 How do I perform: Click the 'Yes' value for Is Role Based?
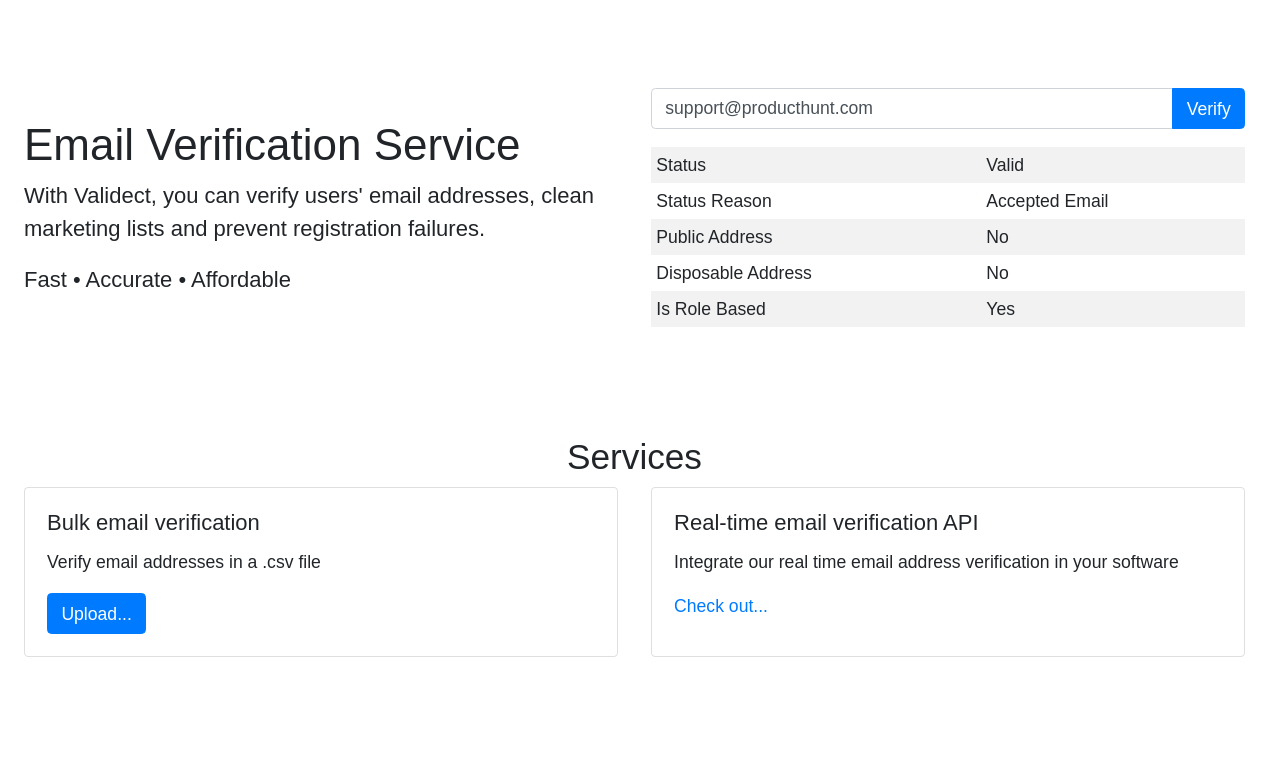[x=1000, y=309]
